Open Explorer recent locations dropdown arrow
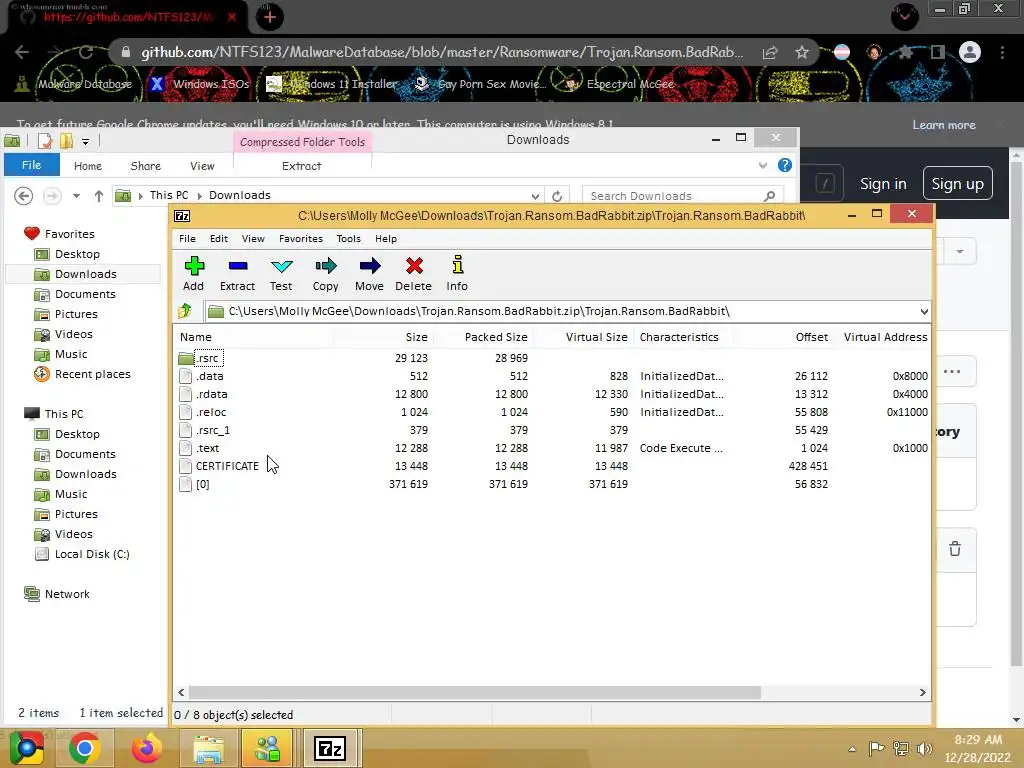Image resolution: width=1024 pixels, height=768 pixels. (76, 196)
